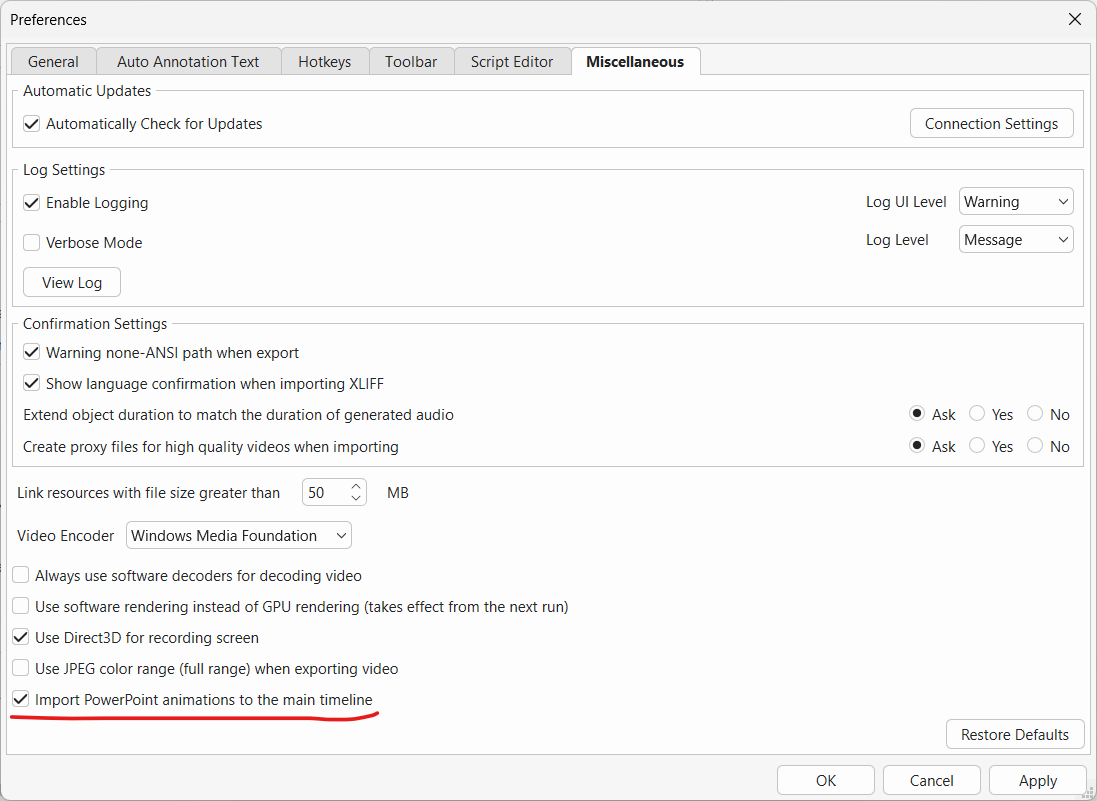Expand the Log UI Level dropdown
The image size is (1097, 801).
(x=1015, y=202)
